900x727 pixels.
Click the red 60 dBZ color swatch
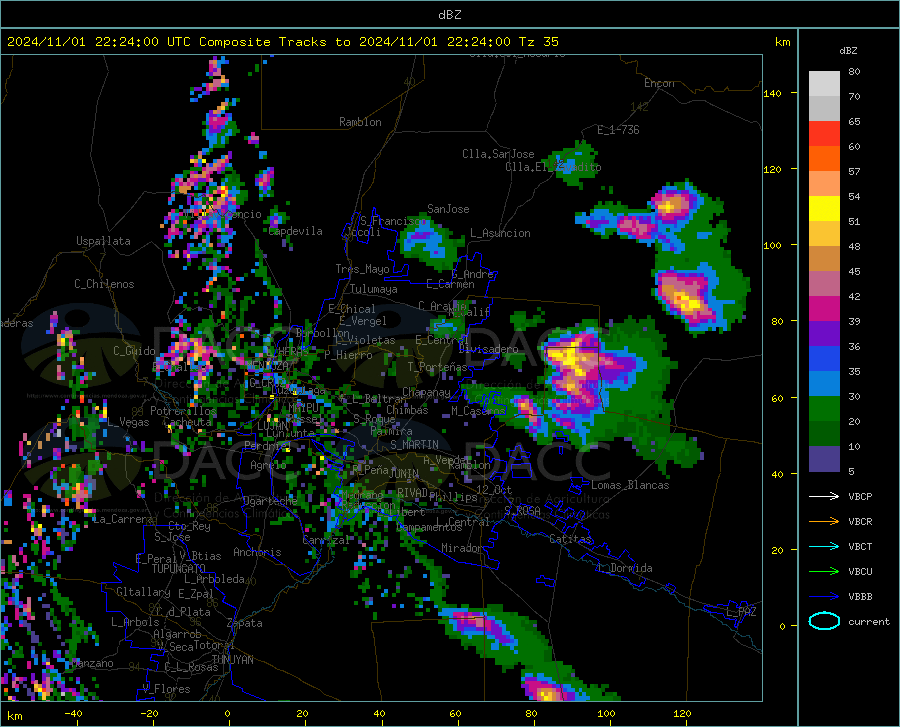coord(824,134)
